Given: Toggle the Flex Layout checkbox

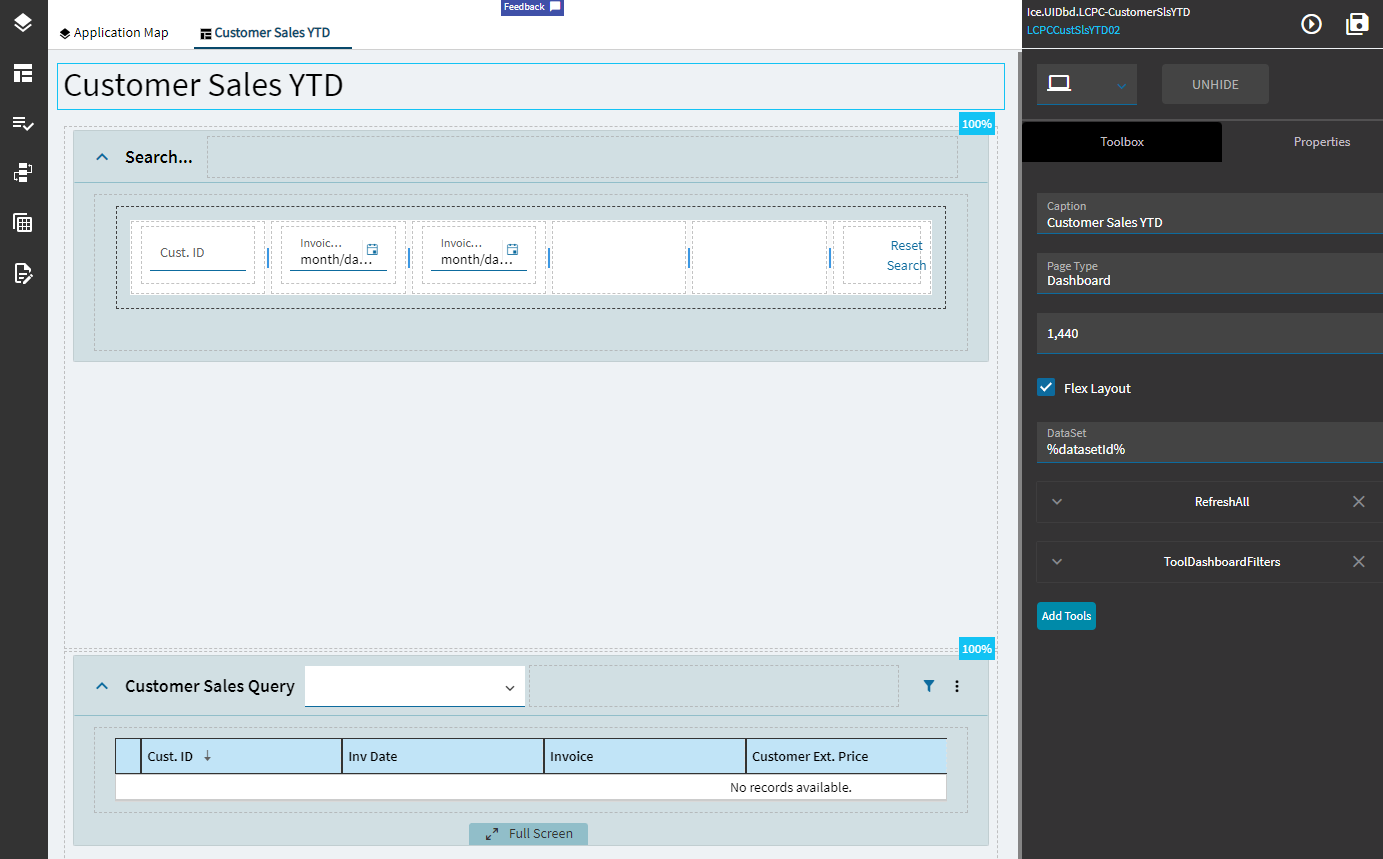Looking at the screenshot, I should [x=1046, y=387].
